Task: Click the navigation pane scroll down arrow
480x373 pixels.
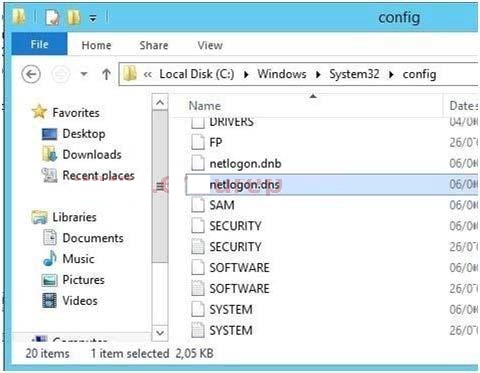Action: (160, 332)
